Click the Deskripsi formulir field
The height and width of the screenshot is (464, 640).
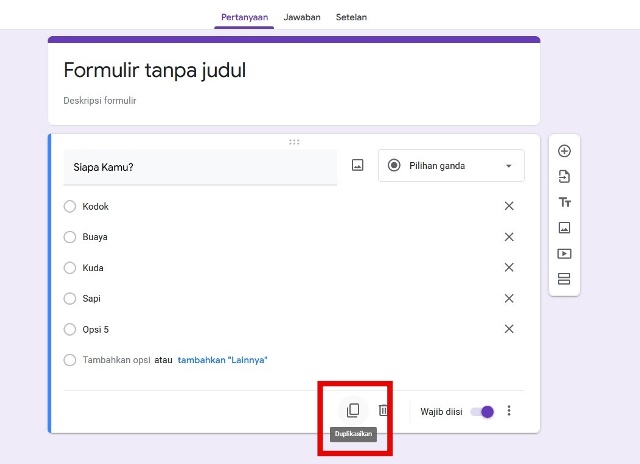tap(100, 101)
